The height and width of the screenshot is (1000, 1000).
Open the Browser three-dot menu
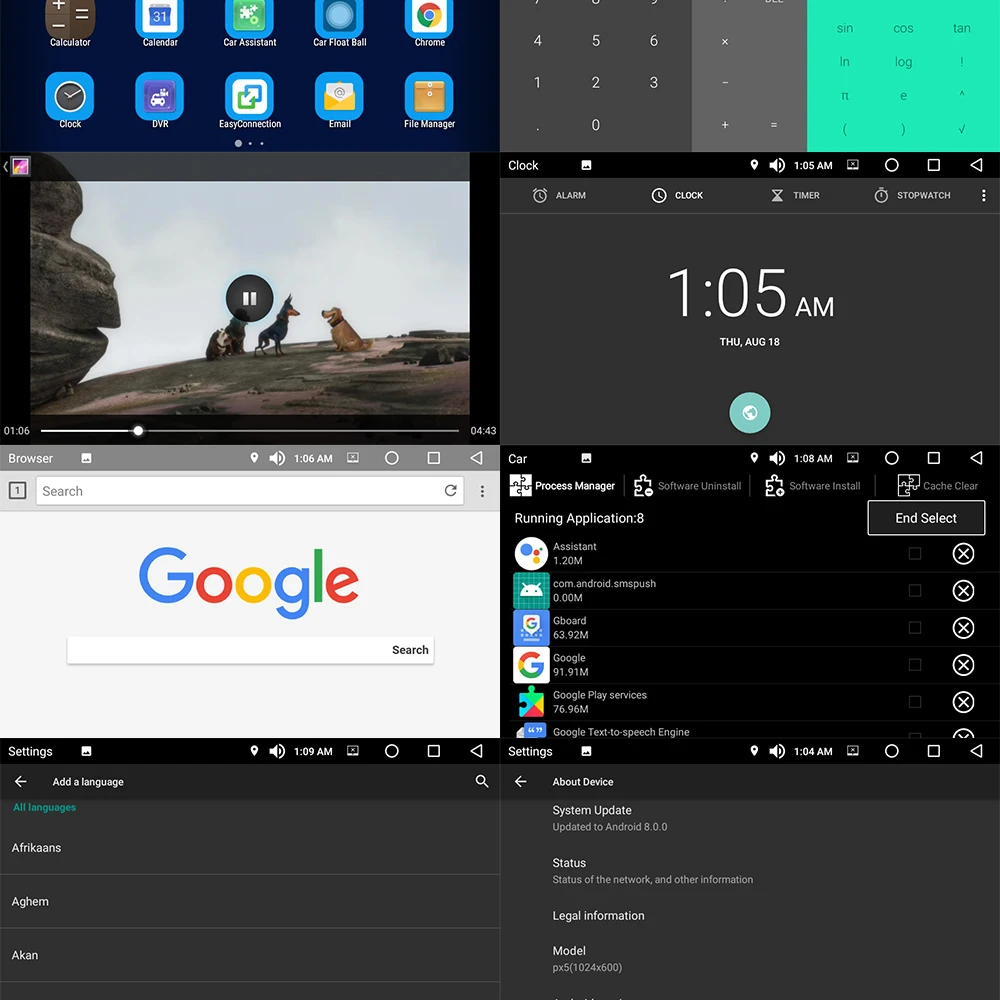482,491
